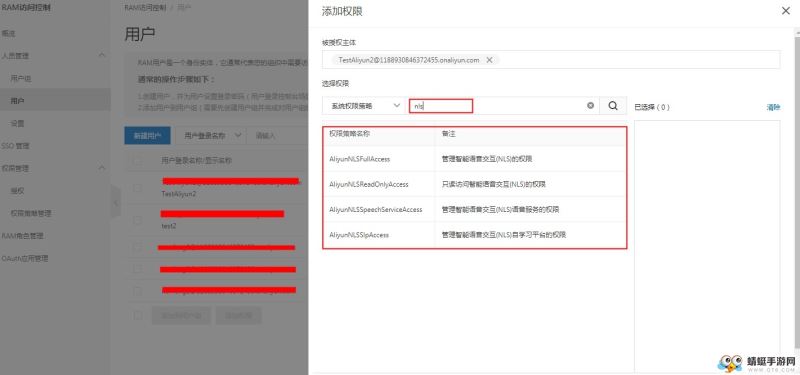
Task: Click the note 管理智能语音交互(NLS)的权限
Action: pyautogui.click(x=487, y=159)
